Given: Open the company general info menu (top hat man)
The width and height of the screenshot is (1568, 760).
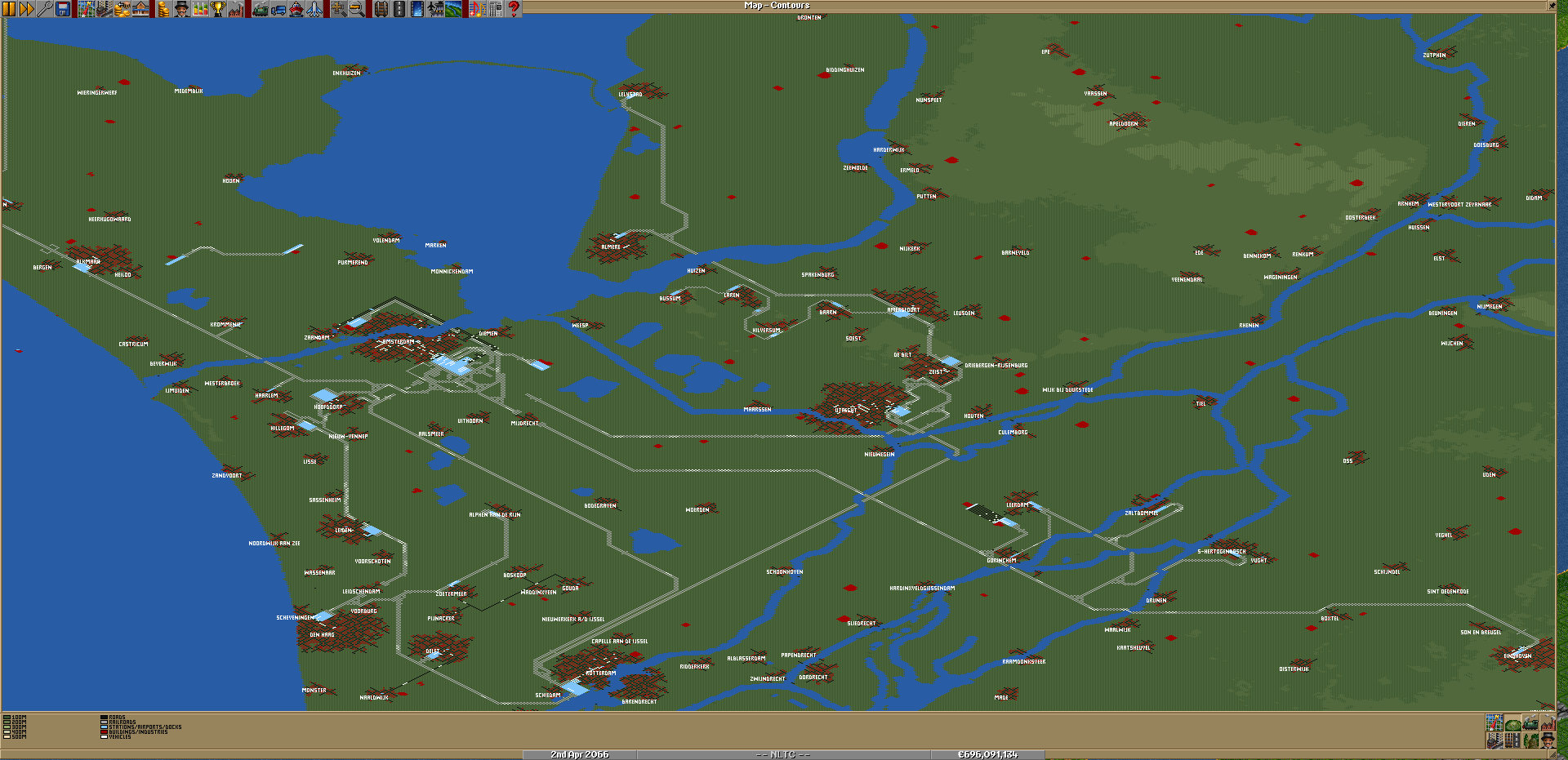Looking at the screenshot, I should point(181,9).
